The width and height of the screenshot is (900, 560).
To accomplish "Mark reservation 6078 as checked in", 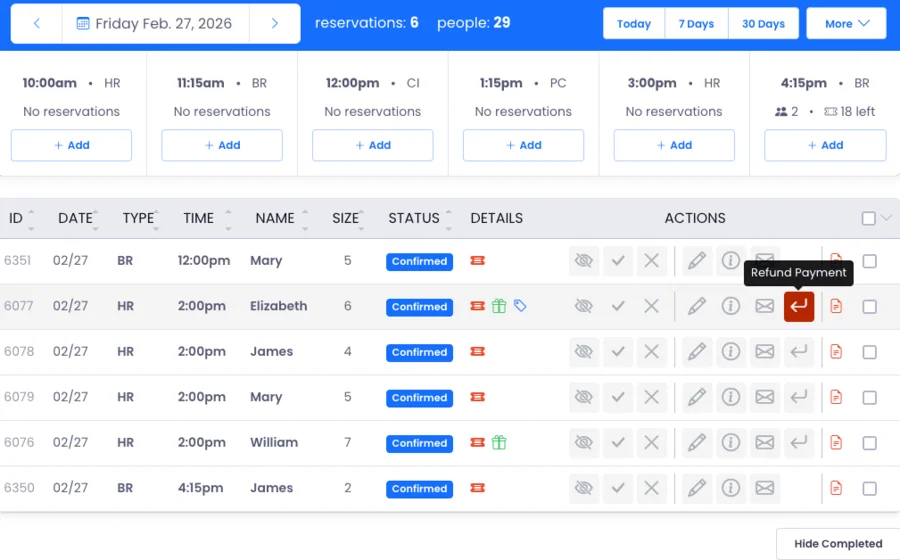I will [618, 352].
